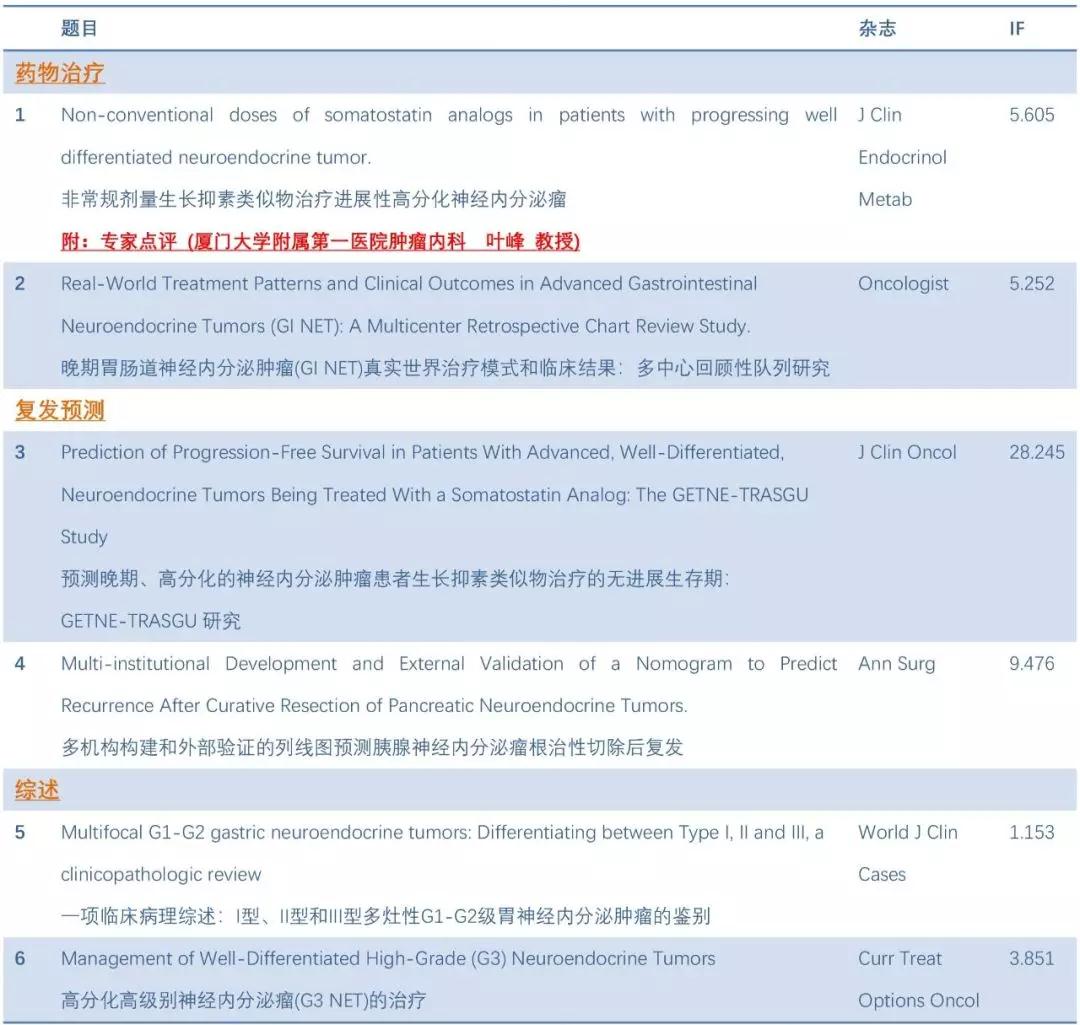1080x1025 pixels.
Task: Click the 杂志 column header
Action: 877,29
